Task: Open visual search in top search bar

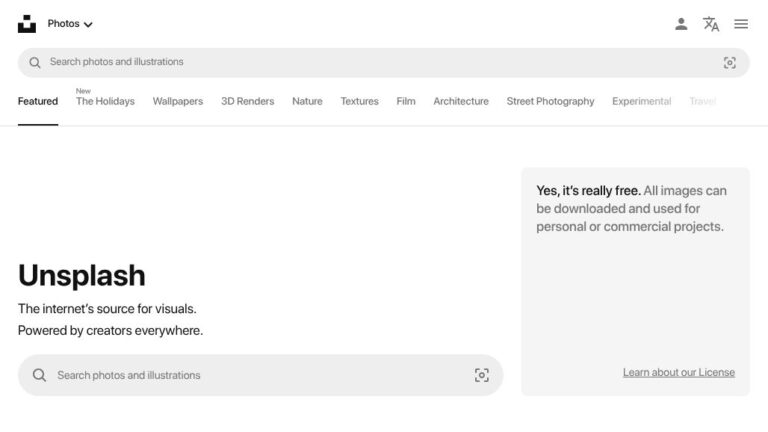Action: [x=729, y=63]
